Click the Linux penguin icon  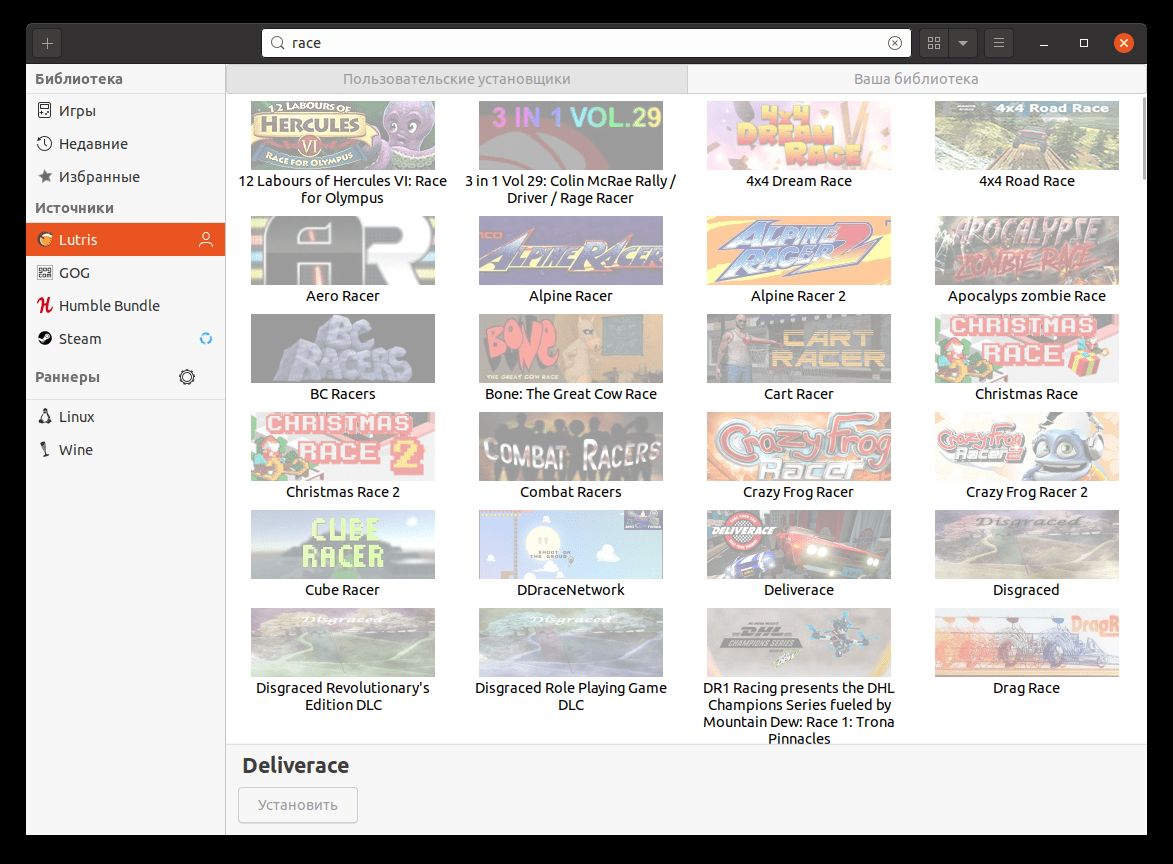click(45, 417)
